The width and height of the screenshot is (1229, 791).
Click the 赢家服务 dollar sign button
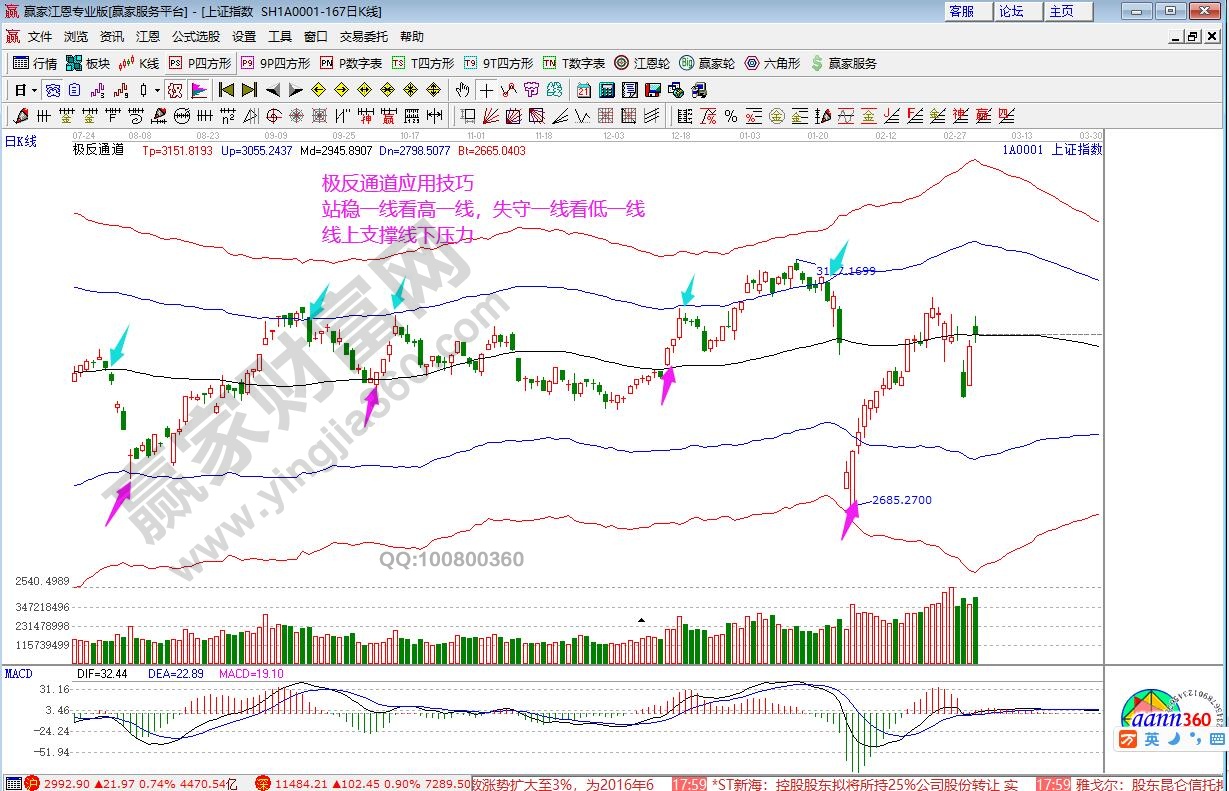coord(844,63)
